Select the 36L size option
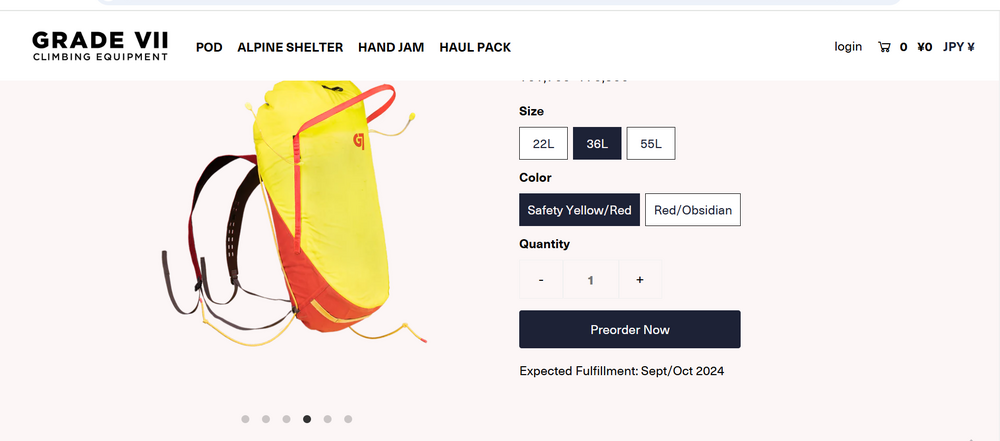Screen dimensions: 1000x441 click(597, 144)
